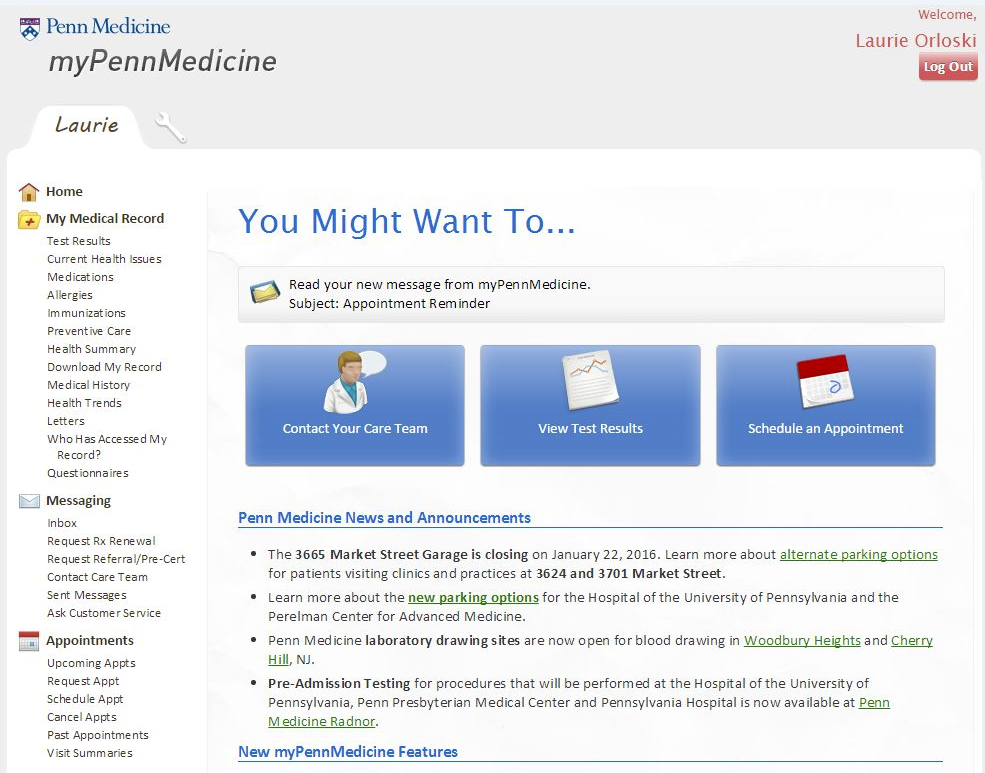985x773 pixels.
Task: Click the calendar icon on Schedule an Appointment
Action: pos(825,382)
